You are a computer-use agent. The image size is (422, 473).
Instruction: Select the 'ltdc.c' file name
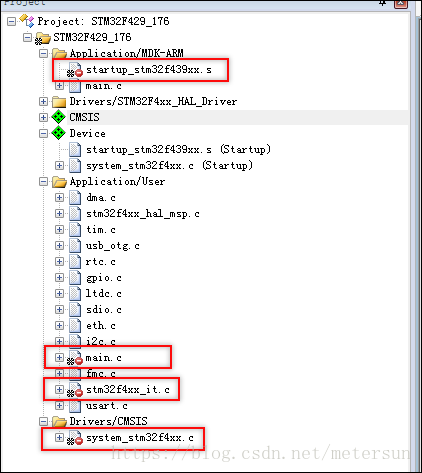click(x=104, y=294)
